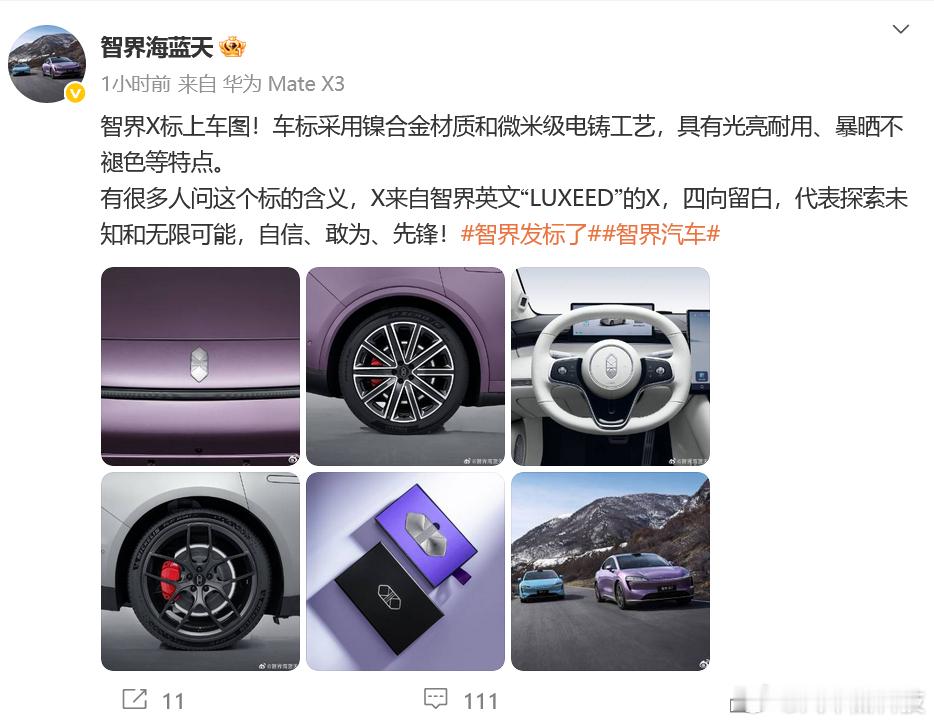The image size is (934, 723).
Task: Open the hashtag #智界汽车#
Action: [655, 234]
